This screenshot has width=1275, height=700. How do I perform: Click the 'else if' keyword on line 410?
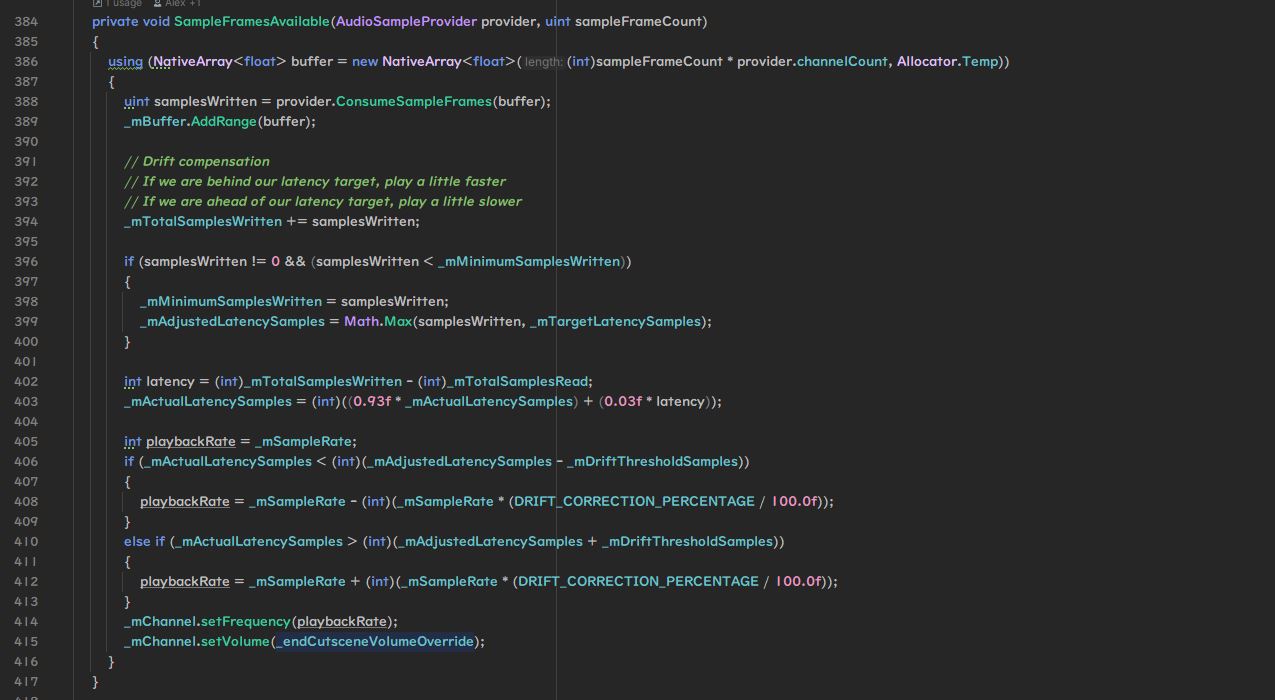(144, 541)
